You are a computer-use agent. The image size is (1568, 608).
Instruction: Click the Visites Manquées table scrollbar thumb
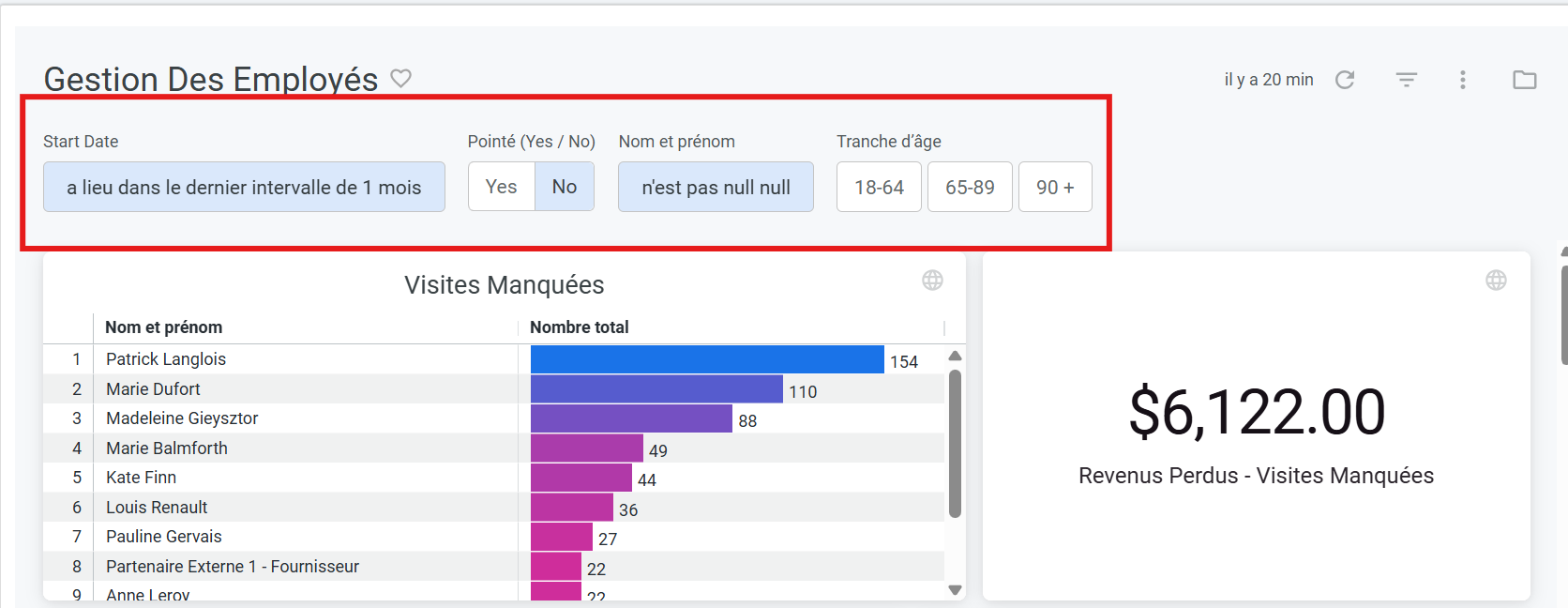(955, 443)
